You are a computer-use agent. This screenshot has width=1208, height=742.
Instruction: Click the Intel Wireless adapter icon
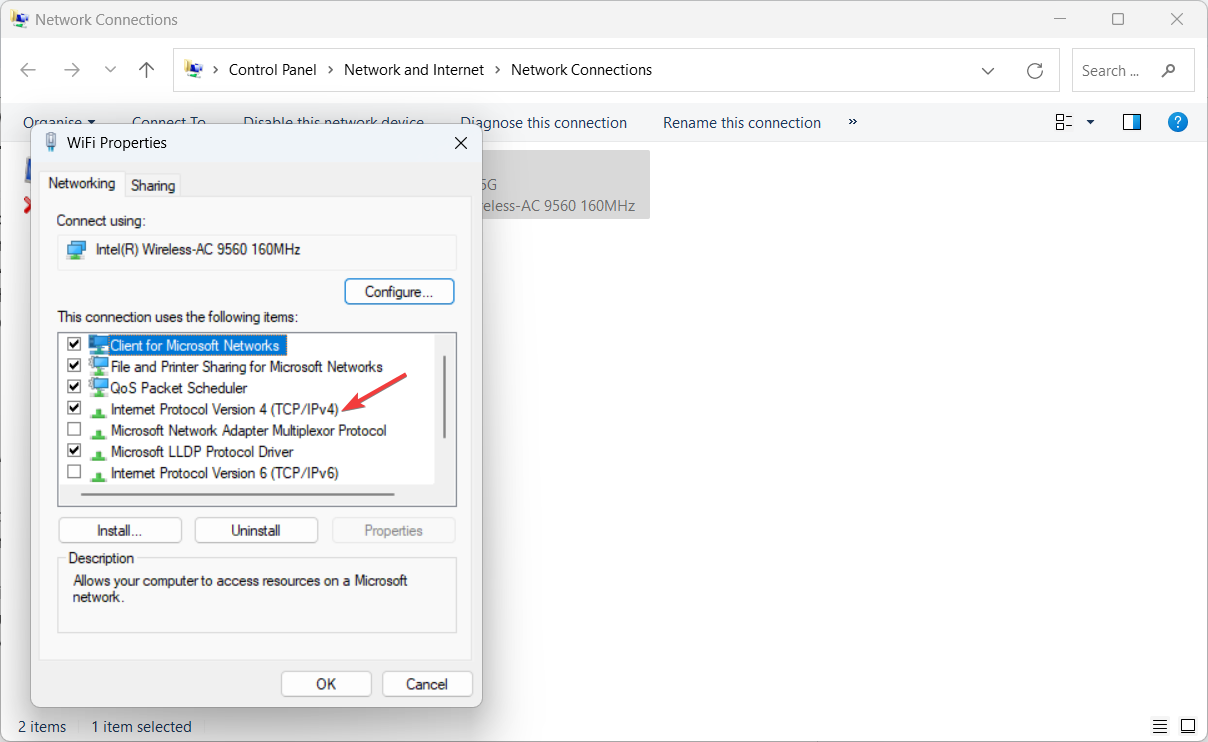76,250
